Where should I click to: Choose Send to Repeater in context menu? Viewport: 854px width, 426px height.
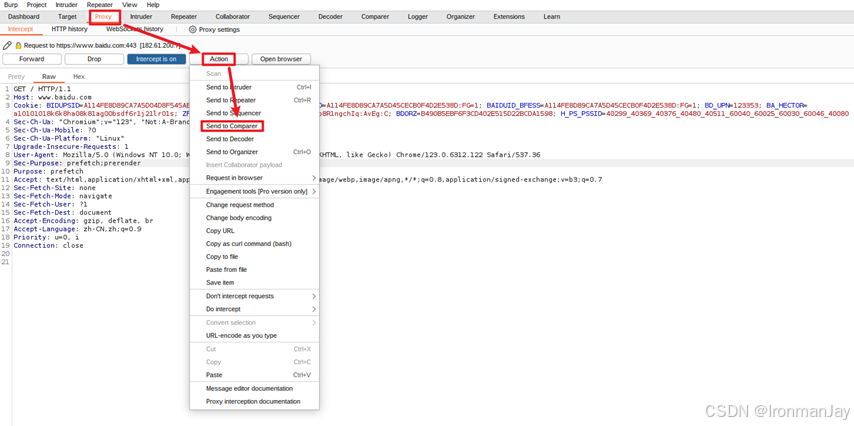[x=254, y=100]
